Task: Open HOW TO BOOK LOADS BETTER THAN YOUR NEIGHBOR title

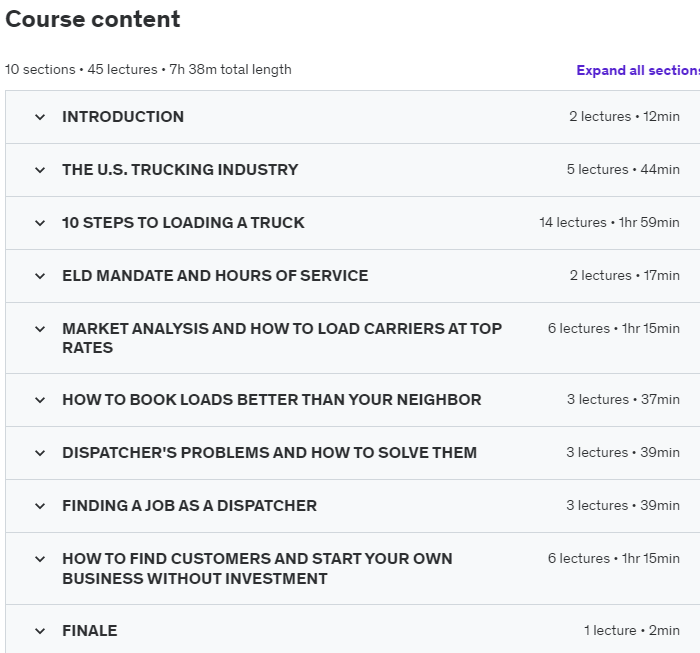Action: coord(272,399)
